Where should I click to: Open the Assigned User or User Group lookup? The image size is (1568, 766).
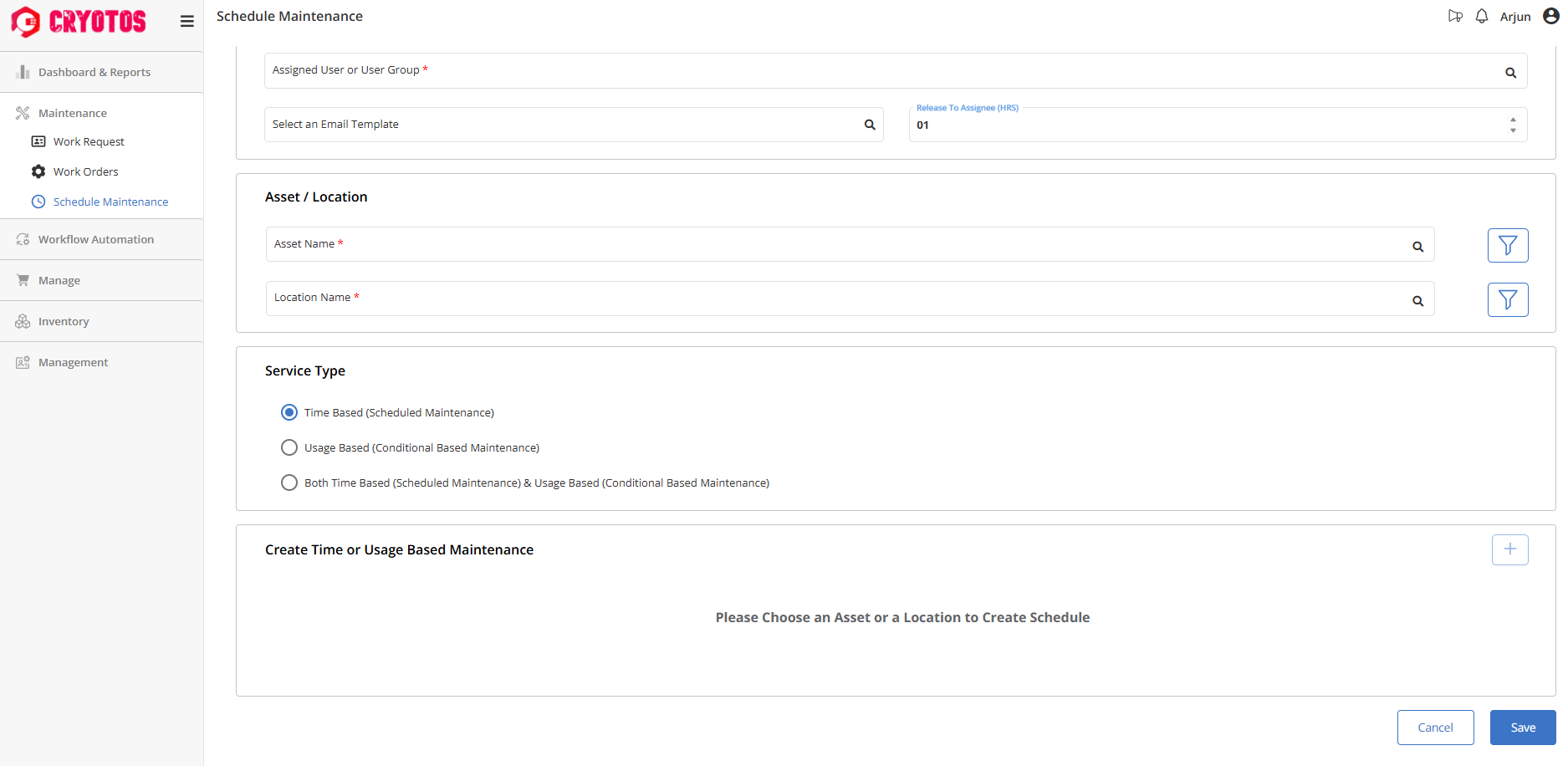(1510, 73)
